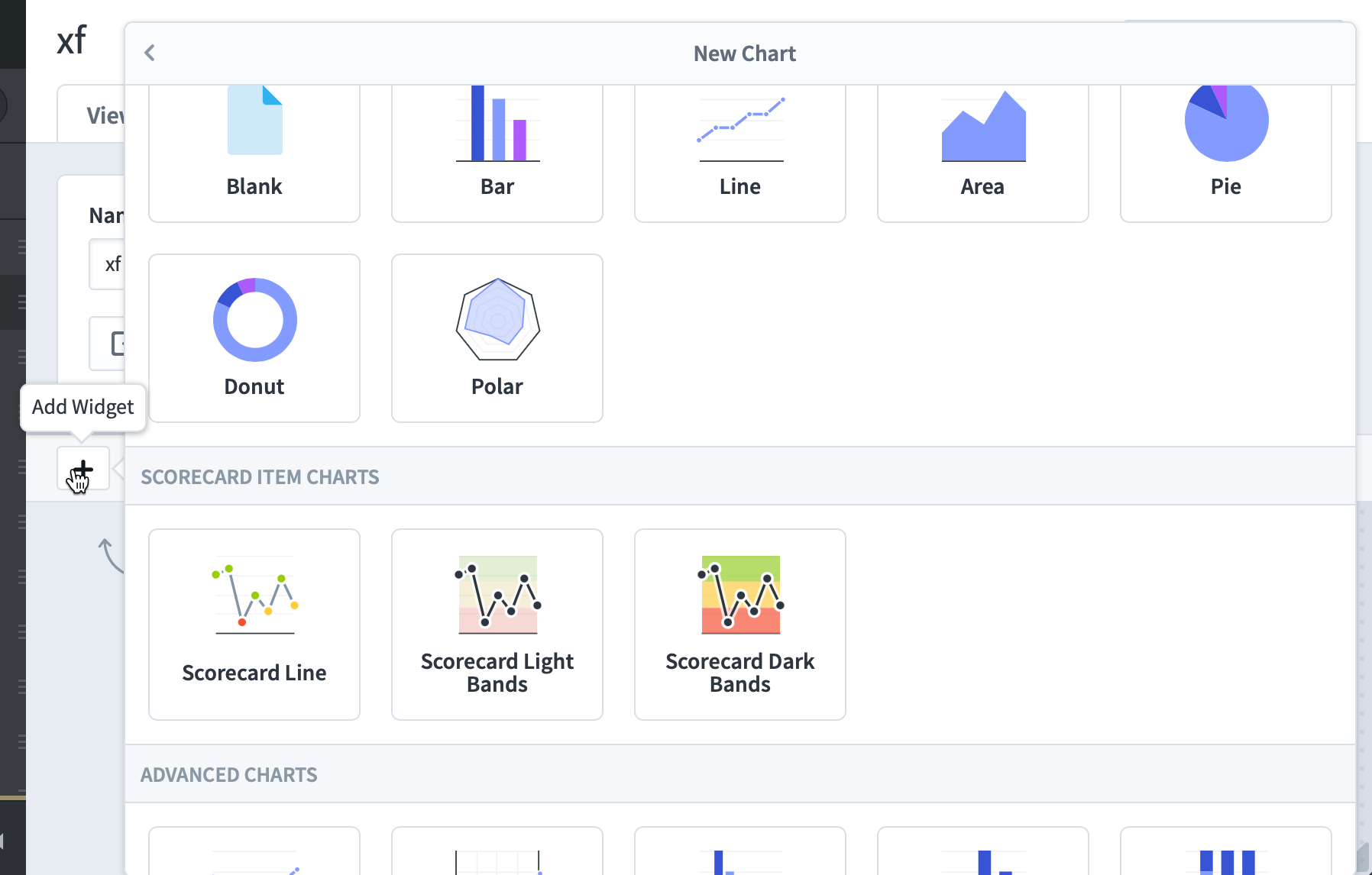Select Scorecard Light Bands chart
The width and height of the screenshot is (1372, 875).
coord(497,625)
